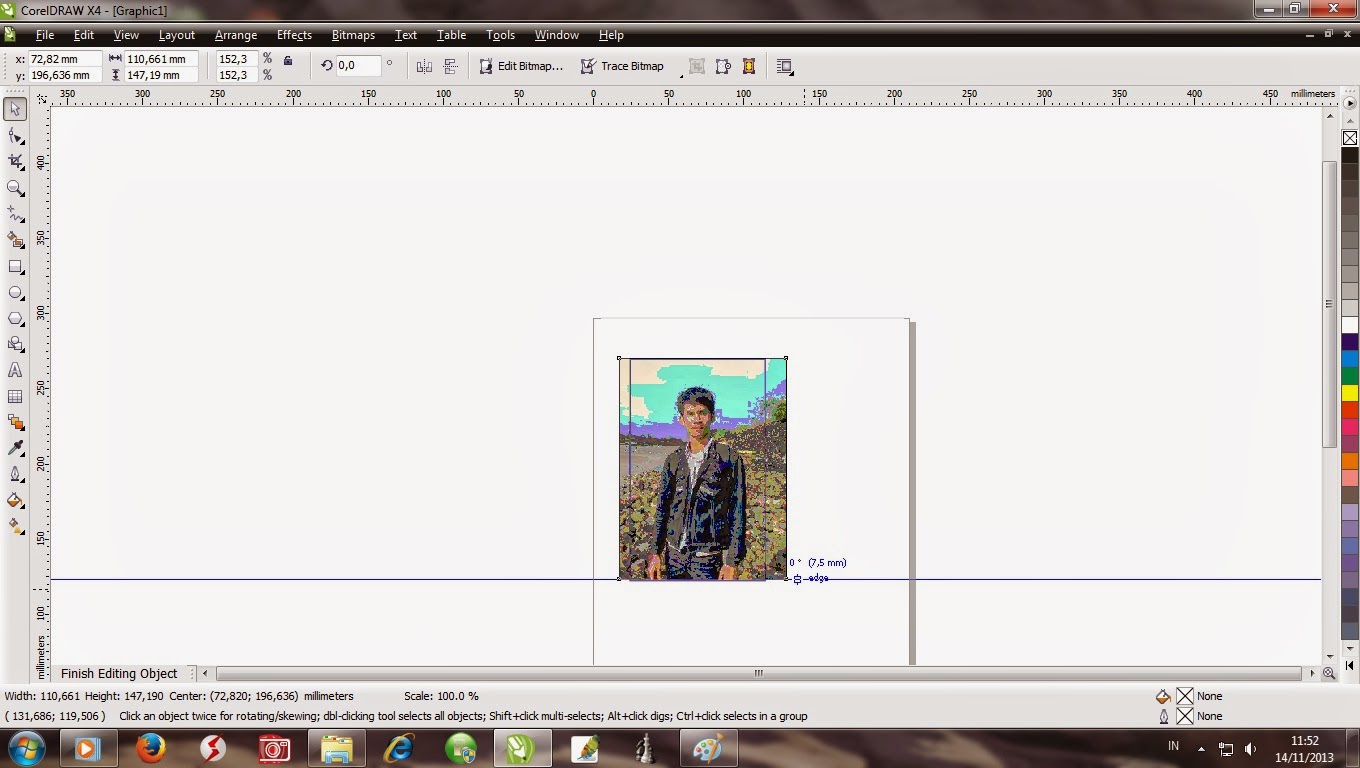Mirror the selected bitmap horizontally
Screen dimensions: 1360x768
[423, 65]
